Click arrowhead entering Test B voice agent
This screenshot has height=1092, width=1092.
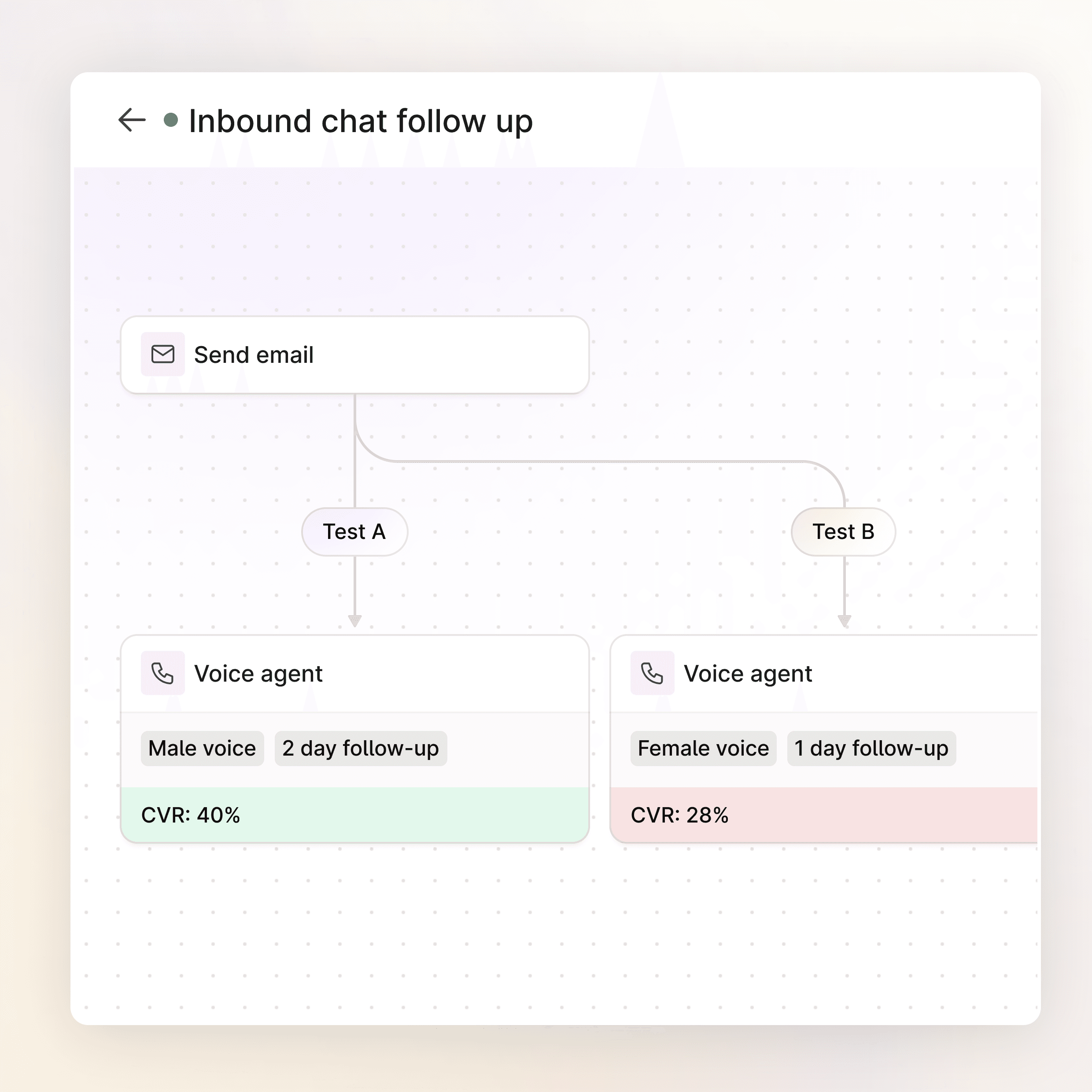[x=845, y=621]
